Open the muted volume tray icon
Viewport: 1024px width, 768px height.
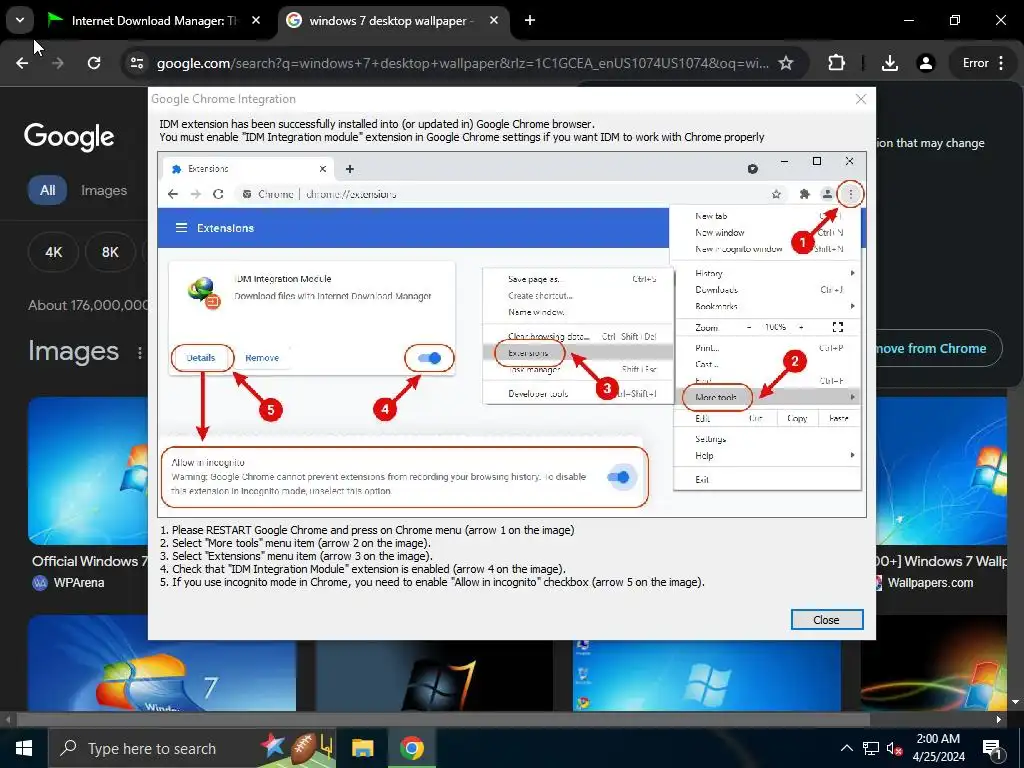[894, 748]
